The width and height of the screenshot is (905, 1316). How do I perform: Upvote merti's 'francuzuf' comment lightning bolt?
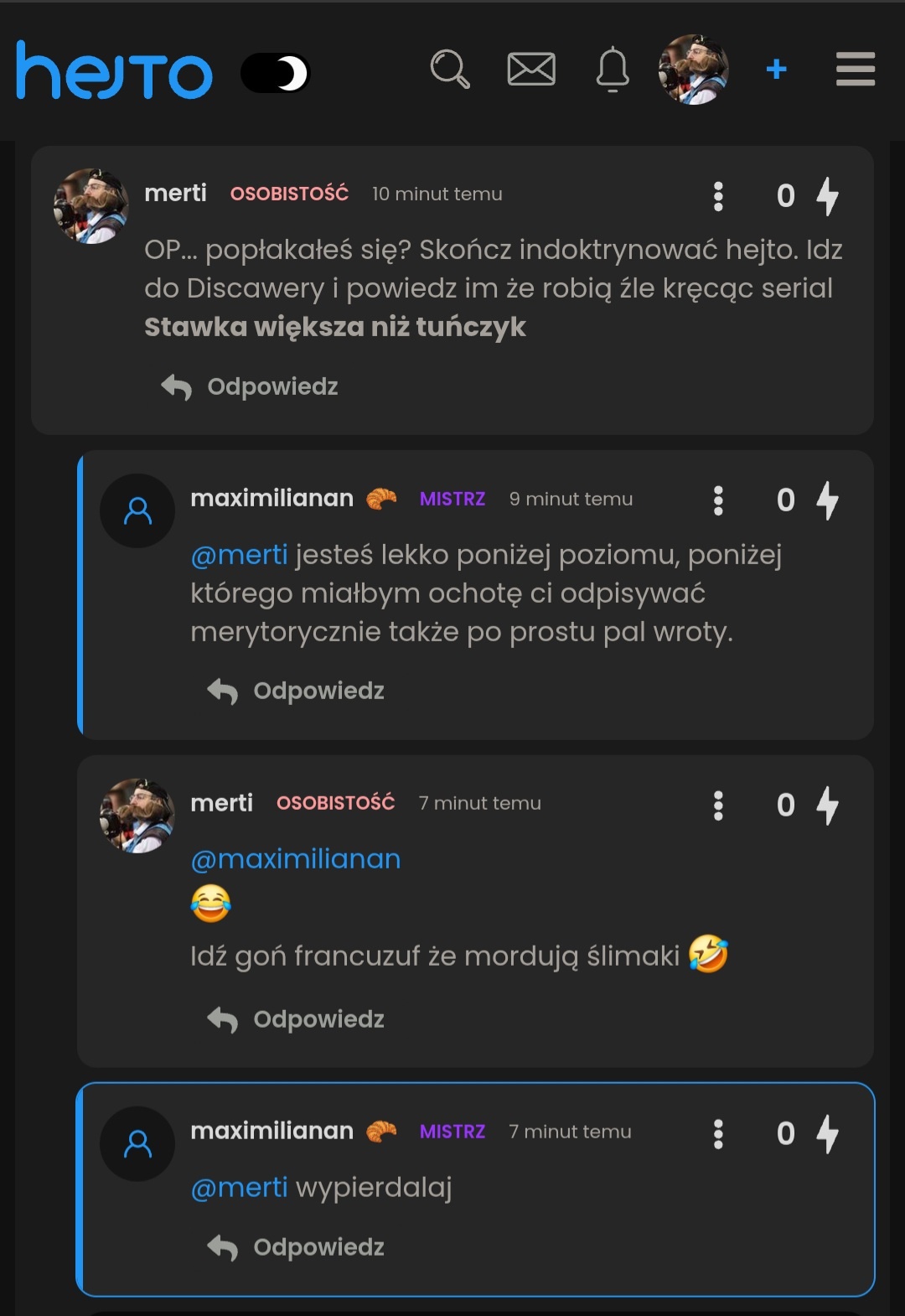pyautogui.click(x=828, y=806)
